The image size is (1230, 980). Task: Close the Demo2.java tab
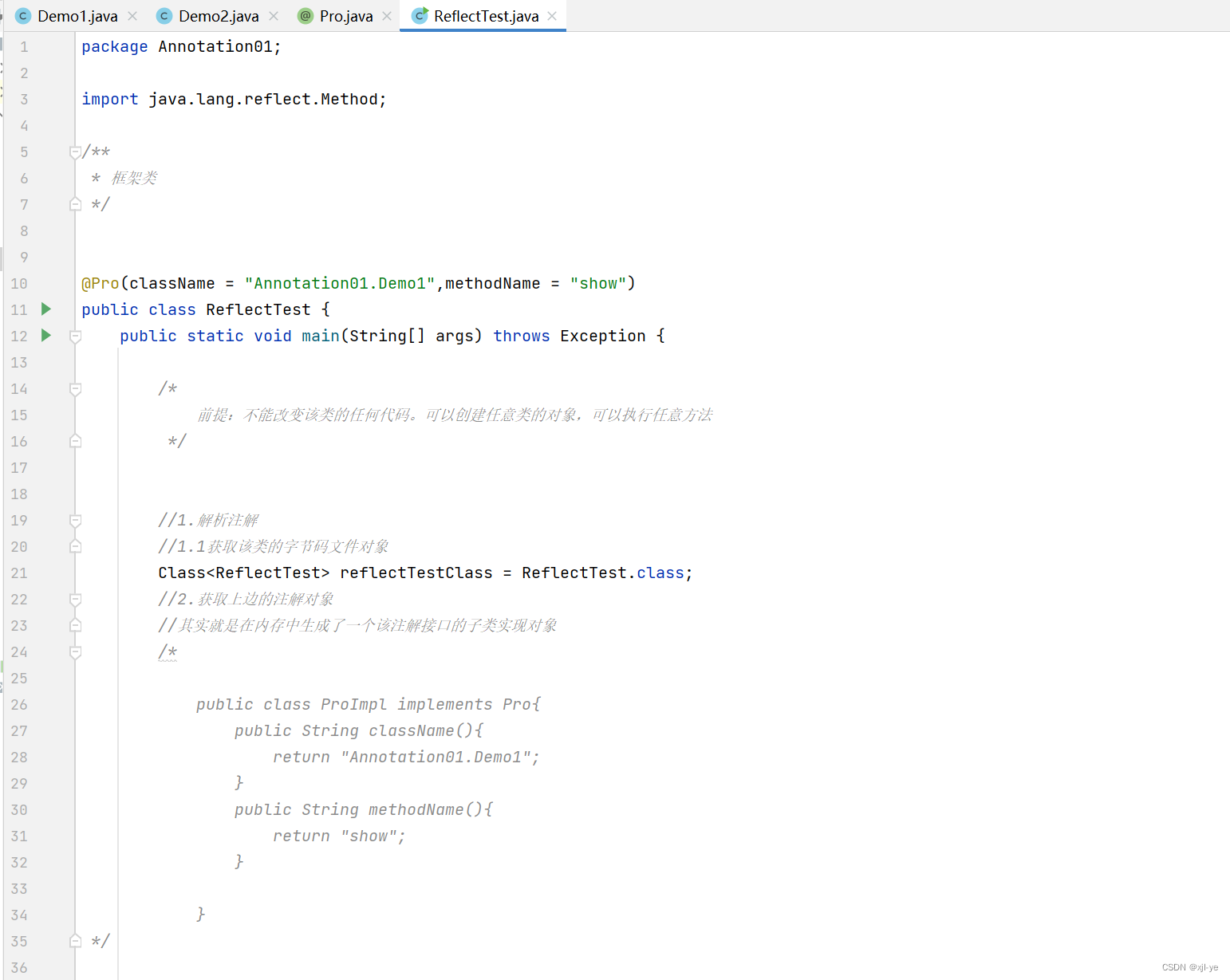pyautogui.click(x=274, y=16)
